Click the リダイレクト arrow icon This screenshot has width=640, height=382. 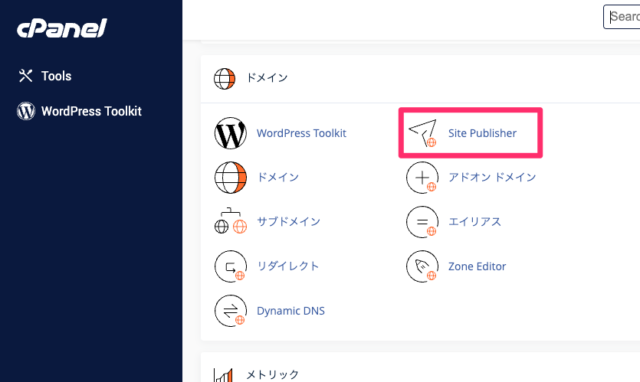(230, 267)
